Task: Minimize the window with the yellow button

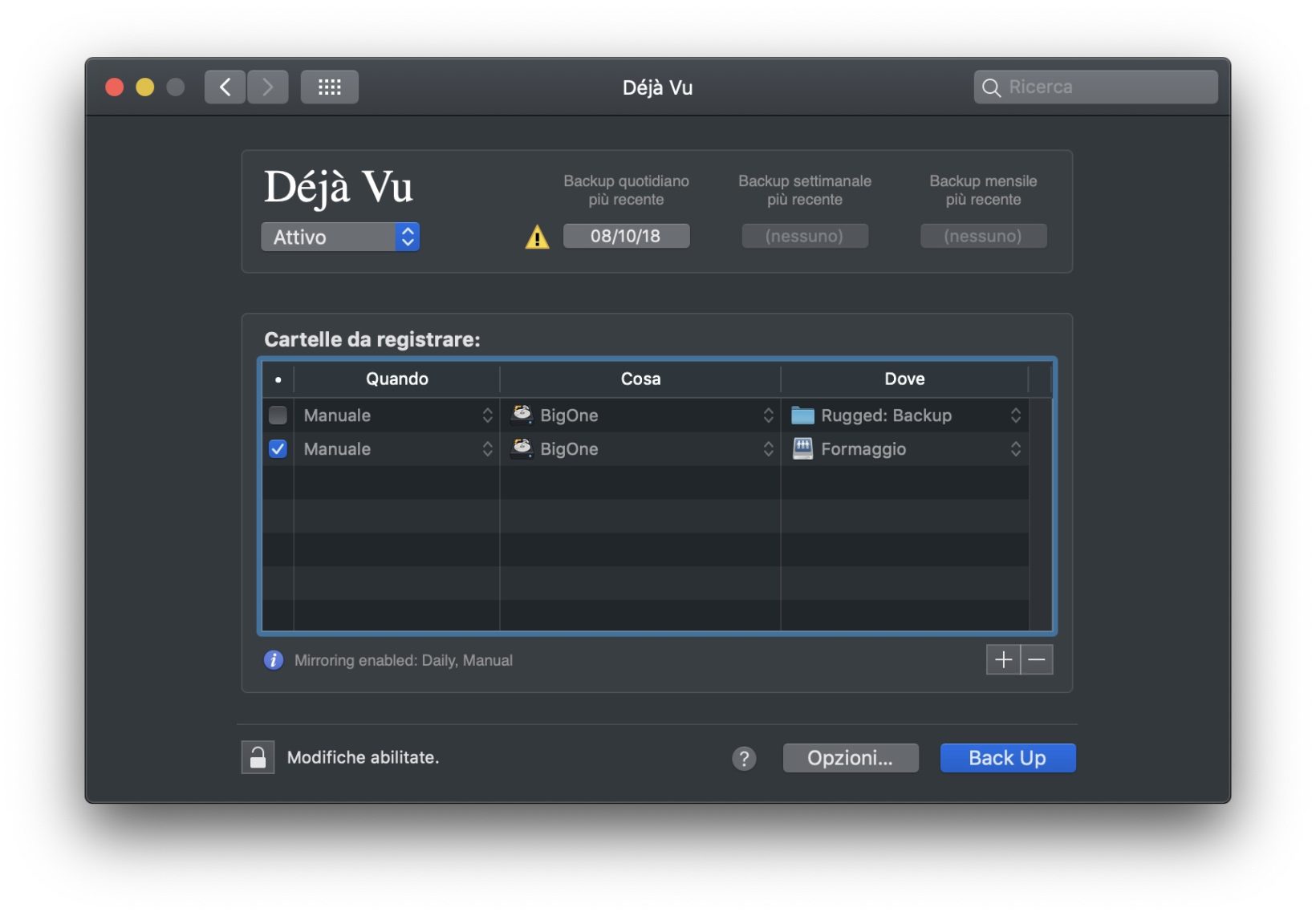Action: tap(145, 87)
